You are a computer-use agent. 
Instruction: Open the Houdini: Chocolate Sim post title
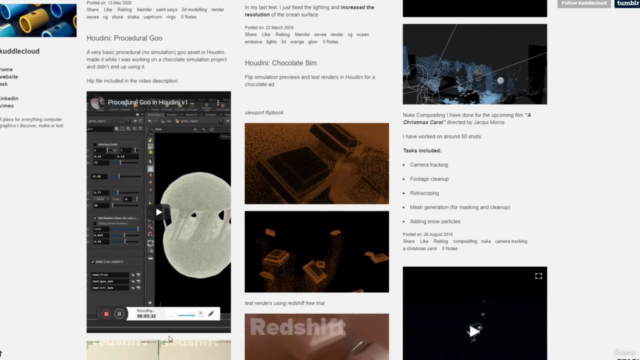click(281, 63)
